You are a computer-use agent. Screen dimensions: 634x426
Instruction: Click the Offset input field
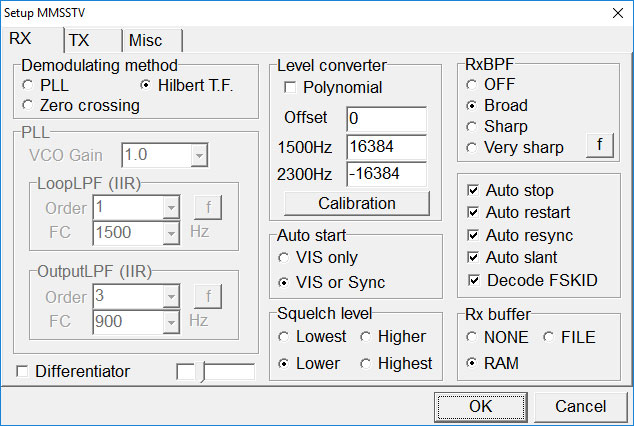pyautogui.click(x=386, y=119)
